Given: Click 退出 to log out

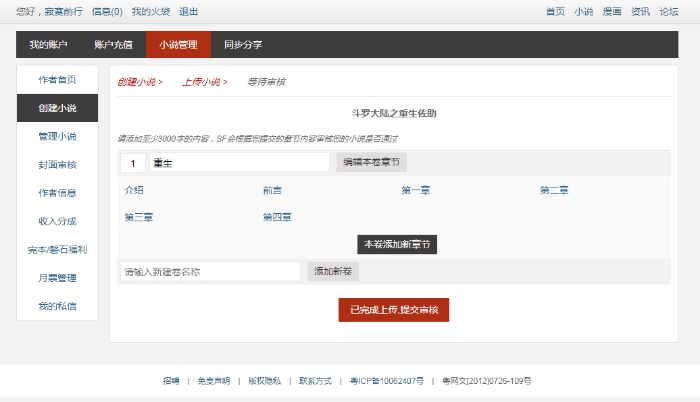Looking at the screenshot, I should click(x=188, y=11).
